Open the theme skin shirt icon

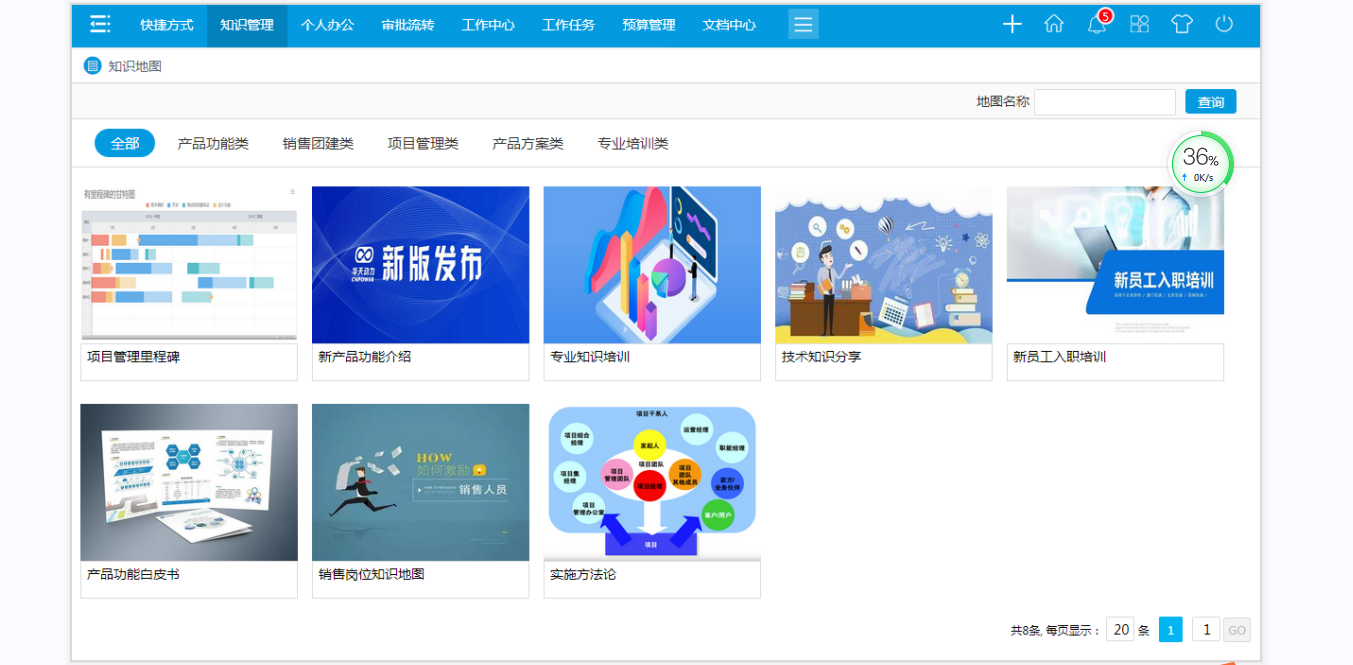1182,25
